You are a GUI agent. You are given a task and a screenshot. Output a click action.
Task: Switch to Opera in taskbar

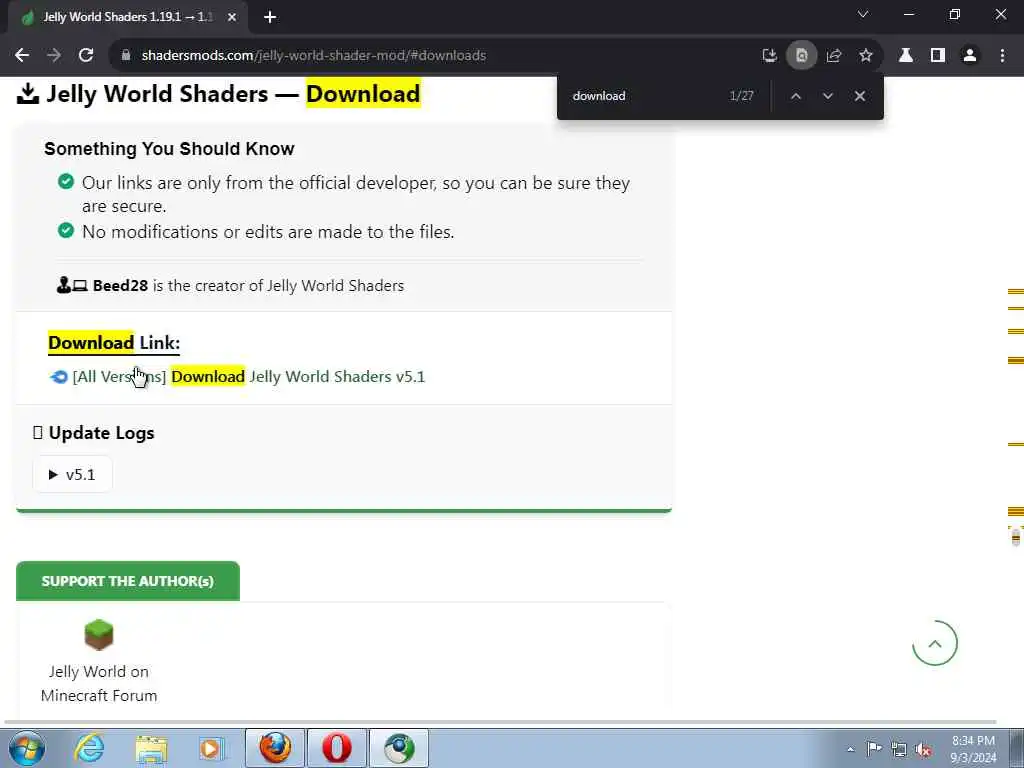click(337, 748)
